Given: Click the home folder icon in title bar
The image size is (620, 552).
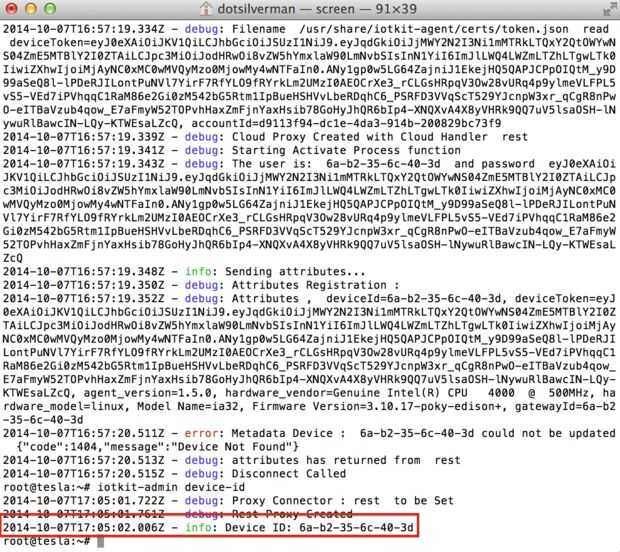Looking at the screenshot, I should tap(205, 9).
